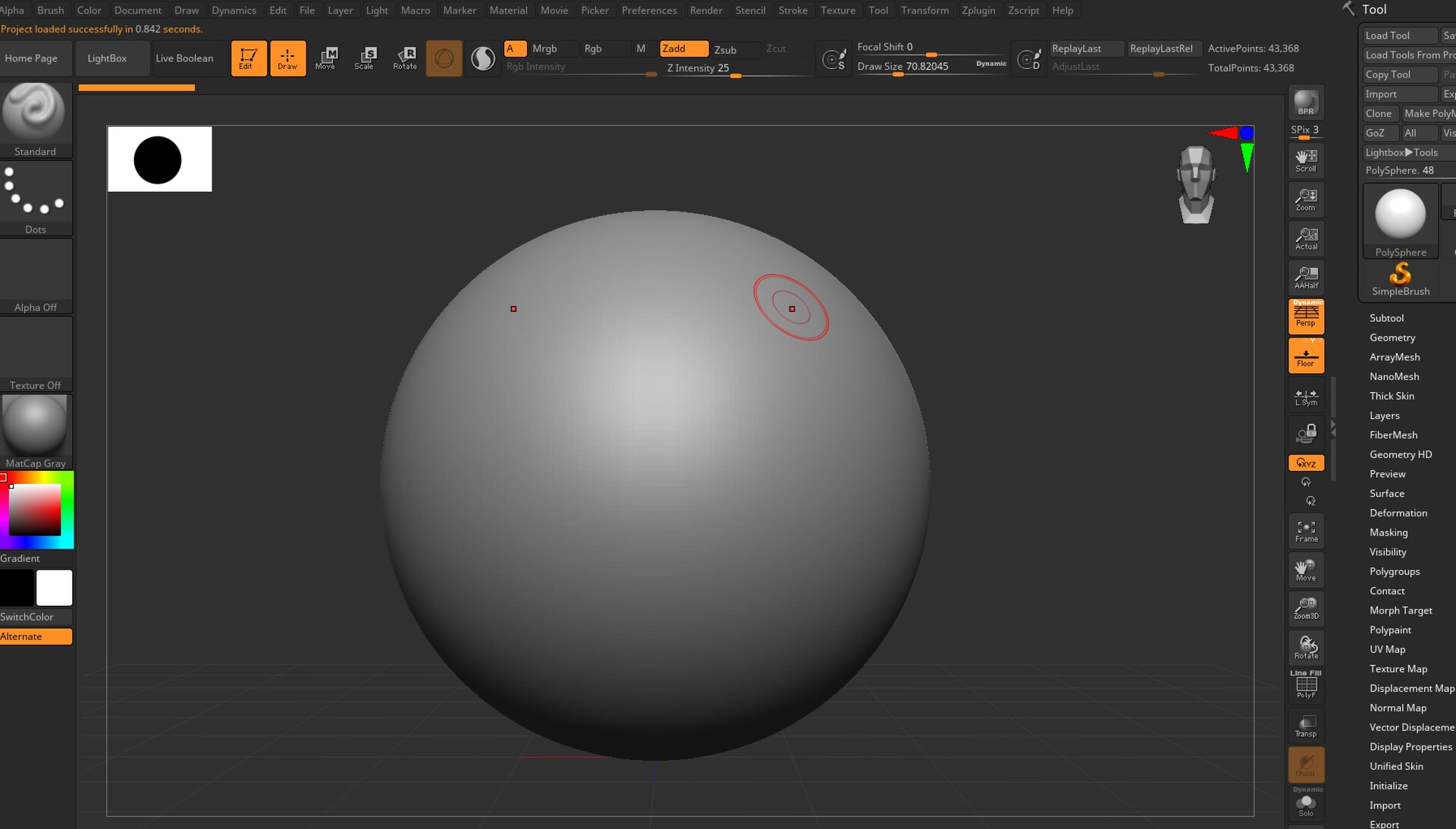This screenshot has height=829, width=1456.
Task: Click the BPR render icon
Action: tap(1305, 101)
